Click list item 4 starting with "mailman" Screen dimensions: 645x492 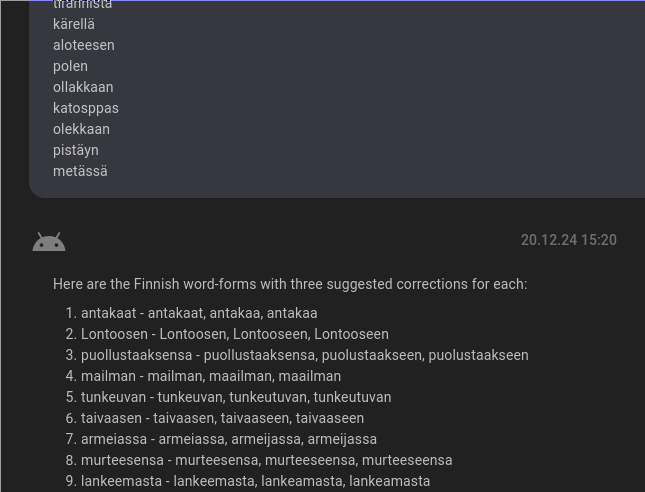tap(211, 376)
